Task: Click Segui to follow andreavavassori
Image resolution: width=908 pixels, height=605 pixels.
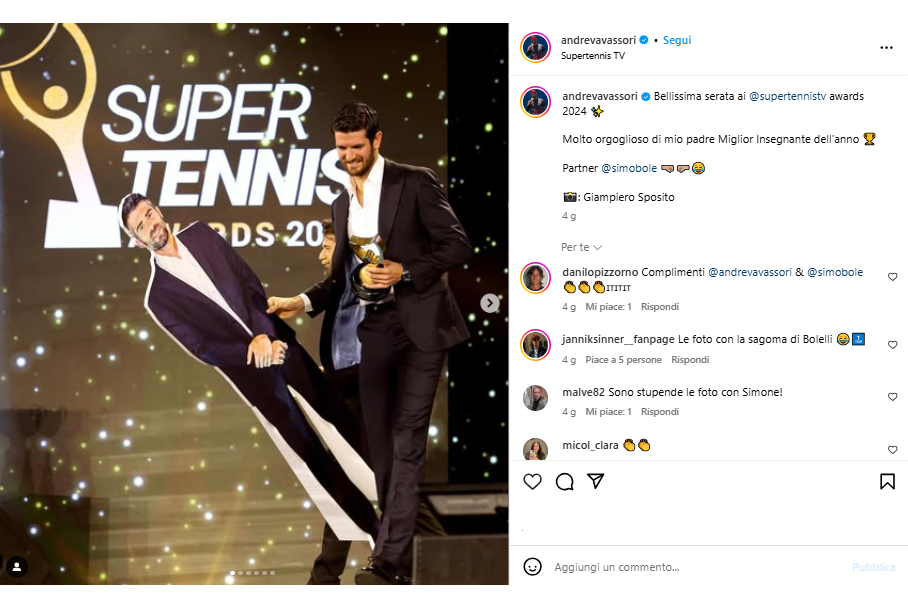Action: point(677,40)
